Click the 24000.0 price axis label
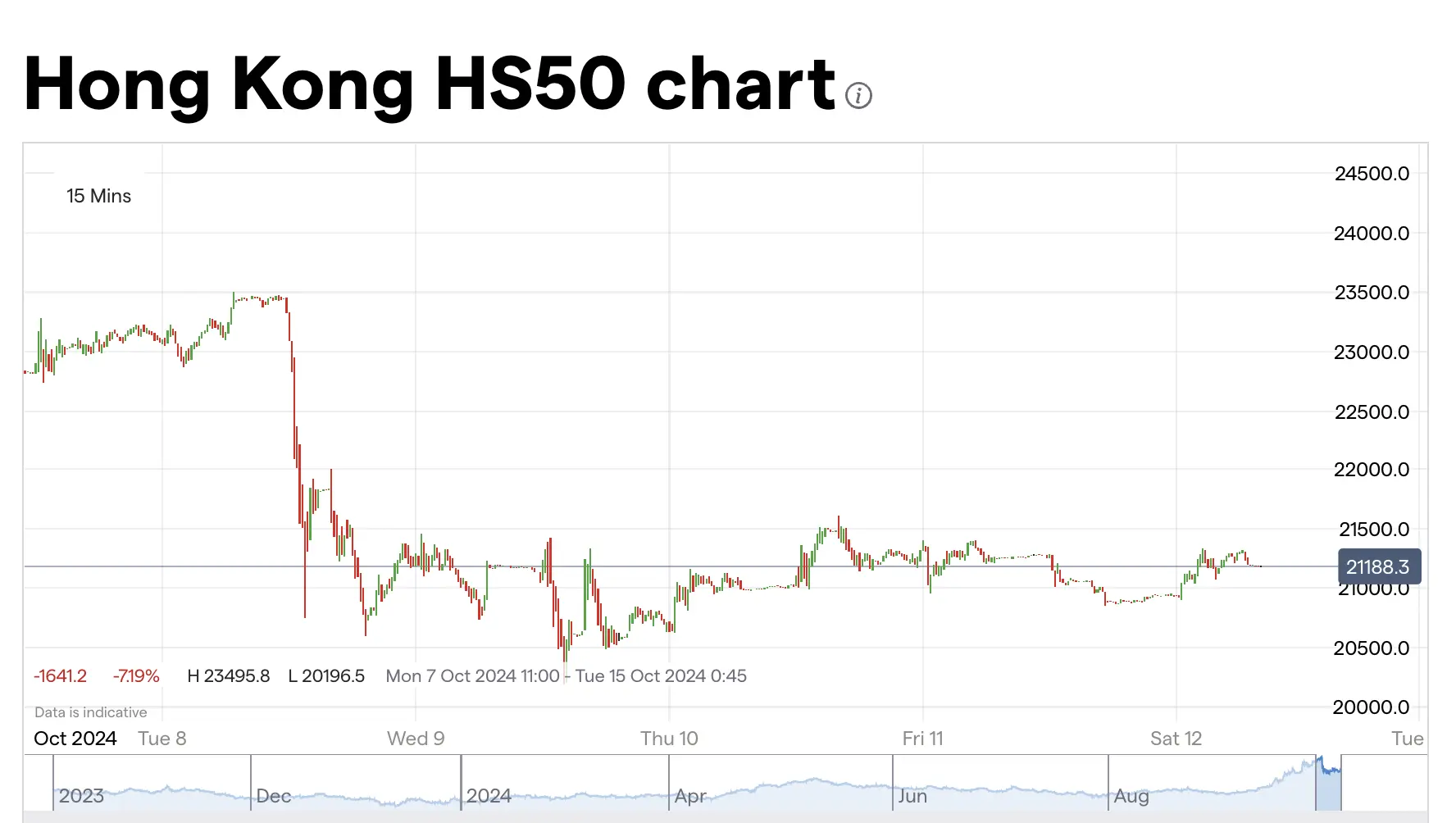The width and height of the screenshot is (1456, 823). coord(1372,234)
